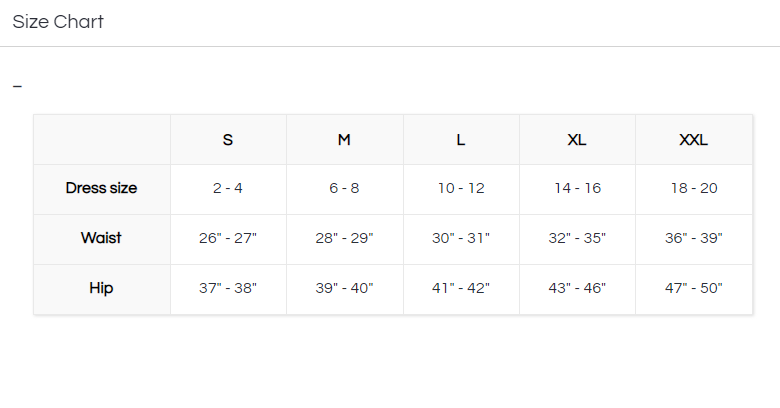Click the XL size column header
Screen dimensions: 780x408
pyautogui.click(x=577, y=140)
